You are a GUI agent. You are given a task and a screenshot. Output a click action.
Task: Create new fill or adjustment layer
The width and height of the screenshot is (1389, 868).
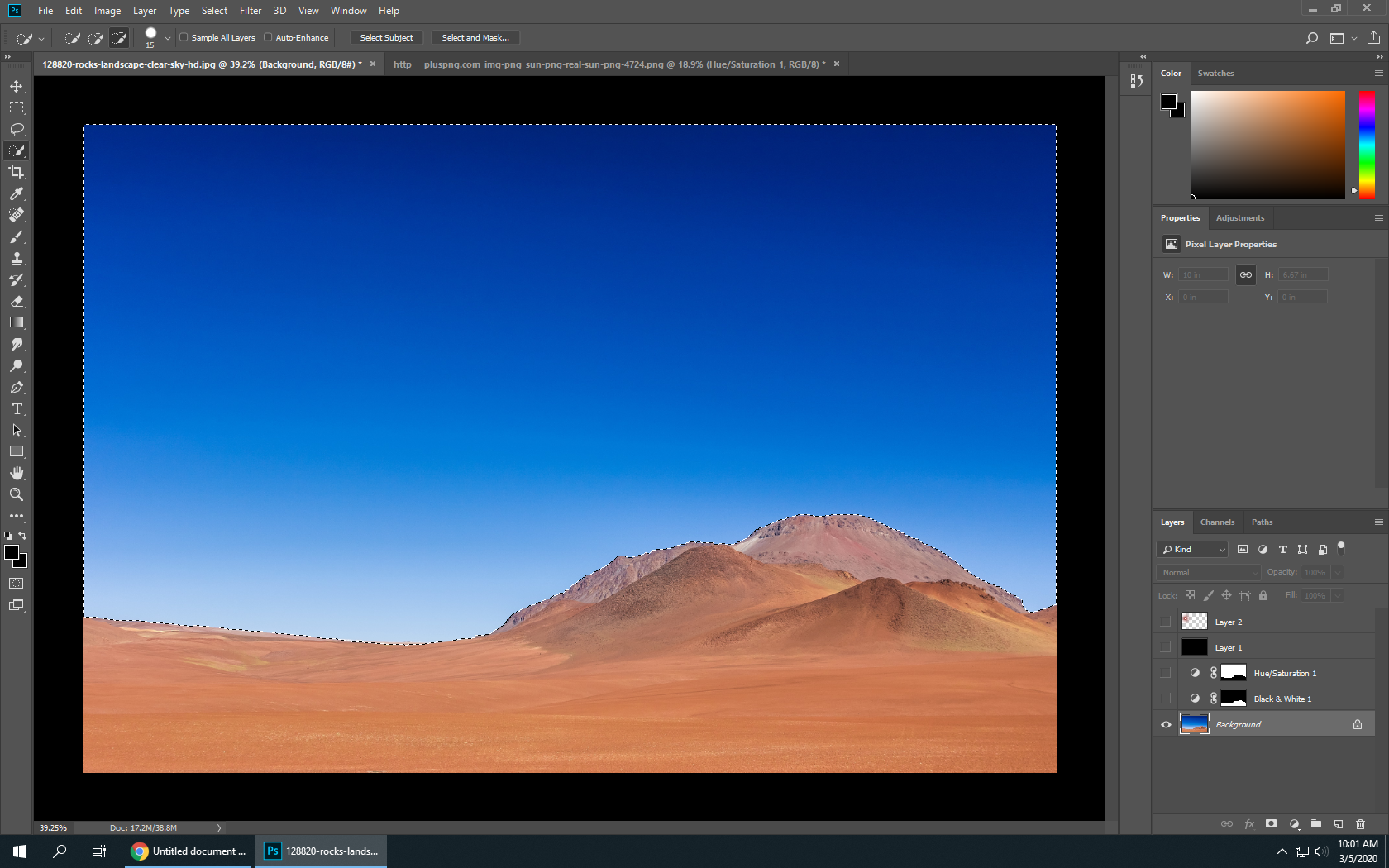1294,824
